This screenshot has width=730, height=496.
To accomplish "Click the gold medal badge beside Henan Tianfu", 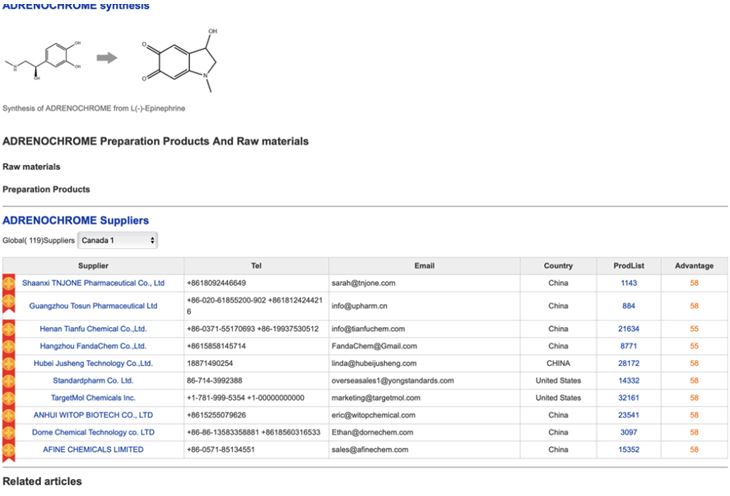I will coord(9,329).
